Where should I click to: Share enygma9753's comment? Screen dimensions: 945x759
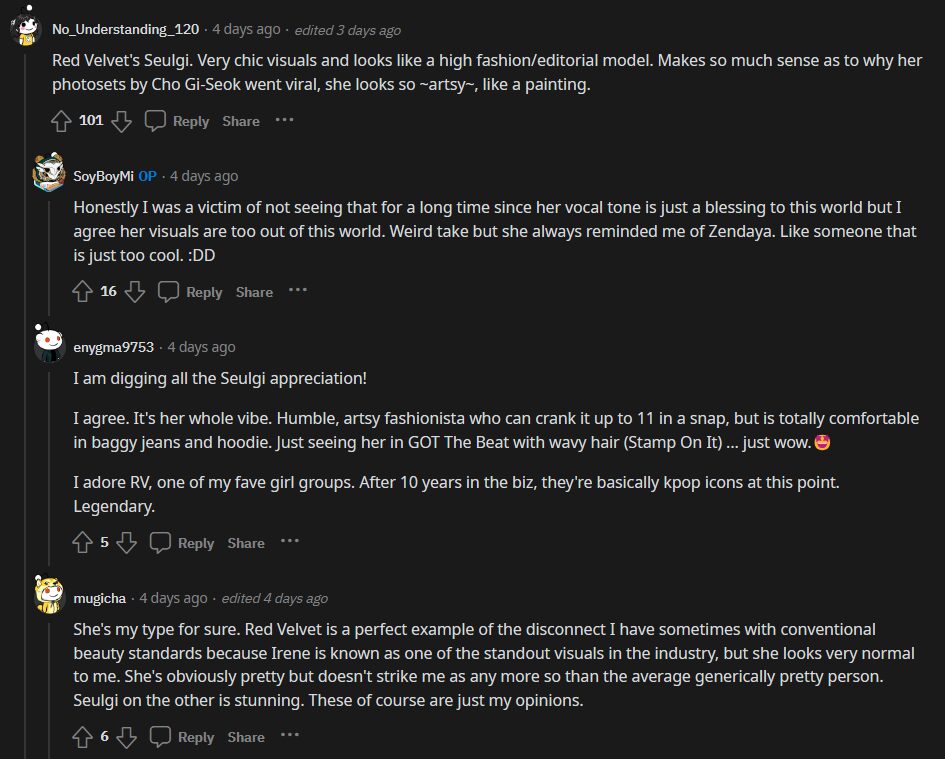coord(246,543)
